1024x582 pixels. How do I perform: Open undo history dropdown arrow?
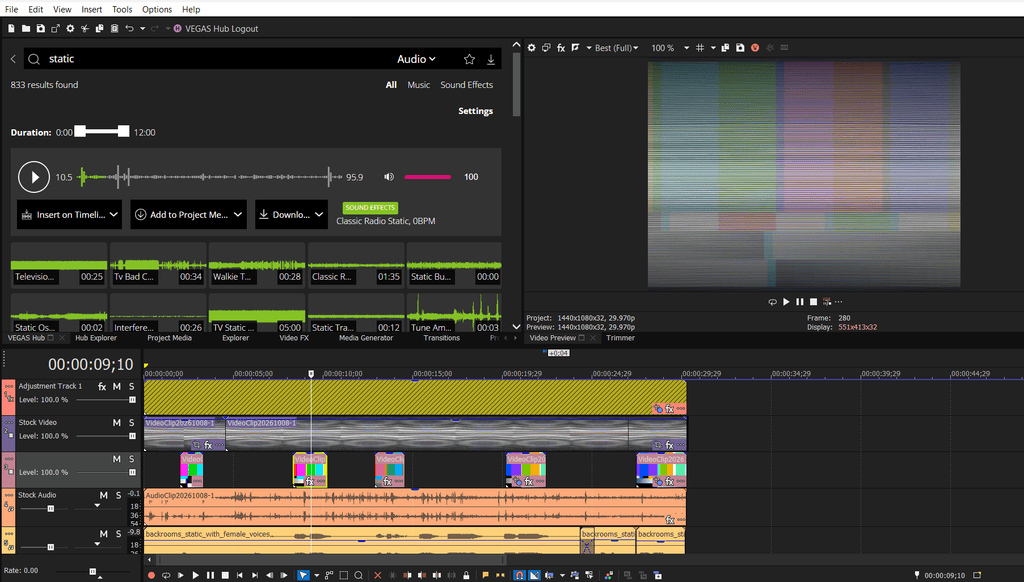click(x=142, y=29)
